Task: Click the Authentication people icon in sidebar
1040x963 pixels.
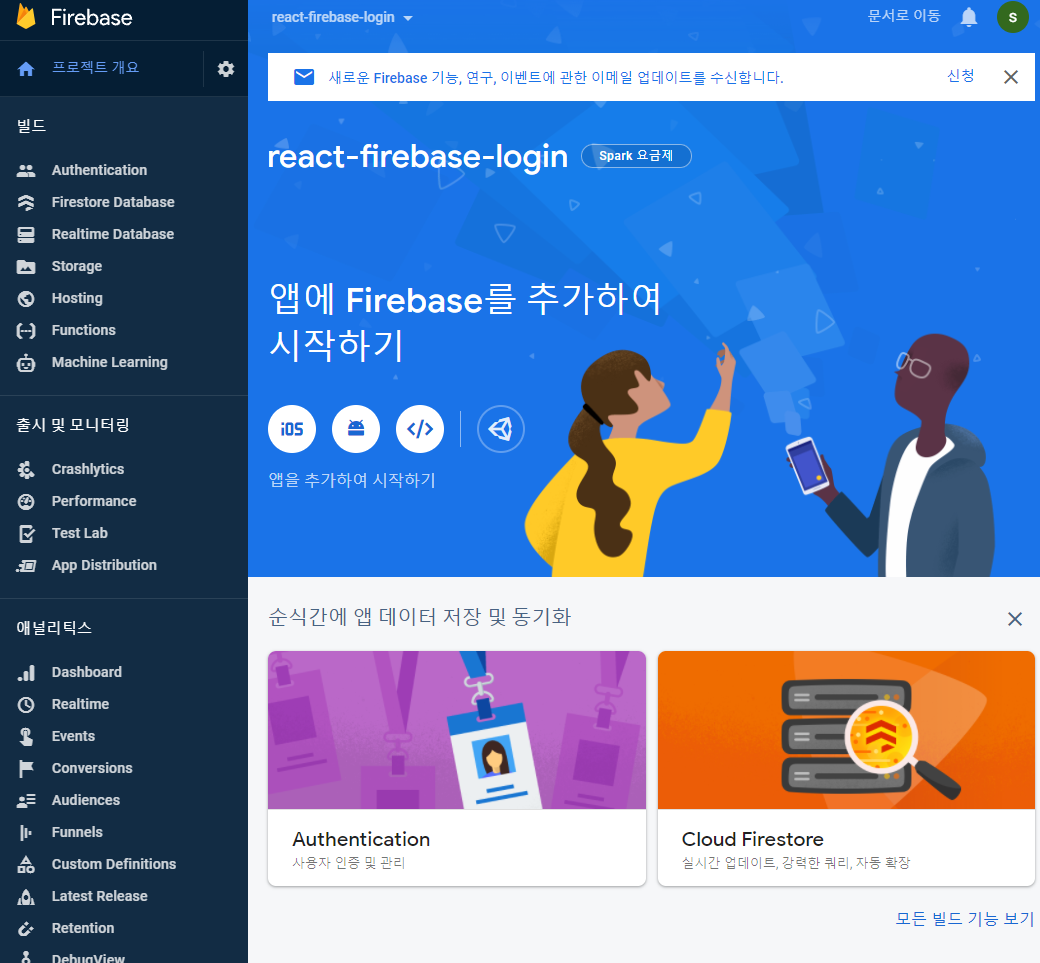Action: [x=26, y=170]
